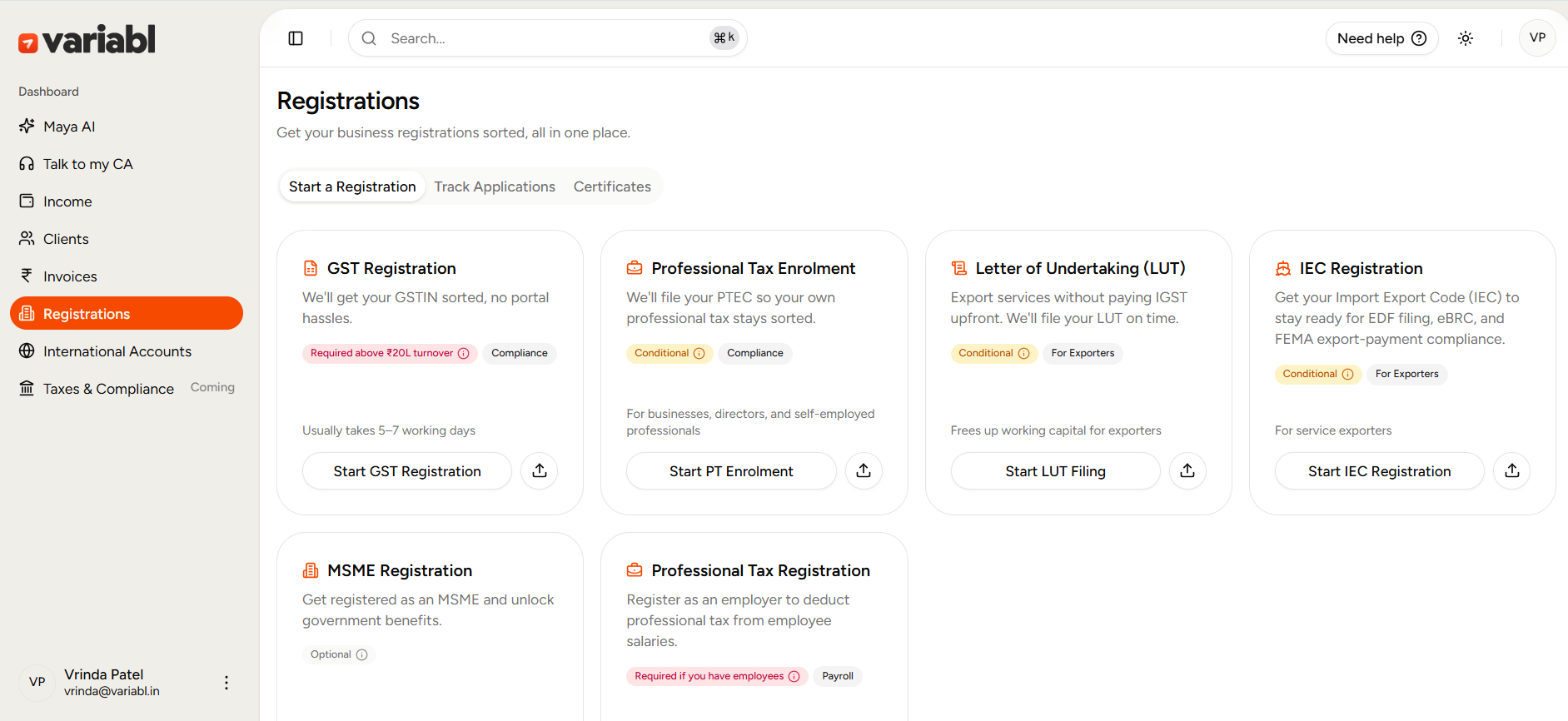Click info icon on Required above ₹20L turnover
The height and width of the screenshot is (721, 1568).
[x=464, y=353]
